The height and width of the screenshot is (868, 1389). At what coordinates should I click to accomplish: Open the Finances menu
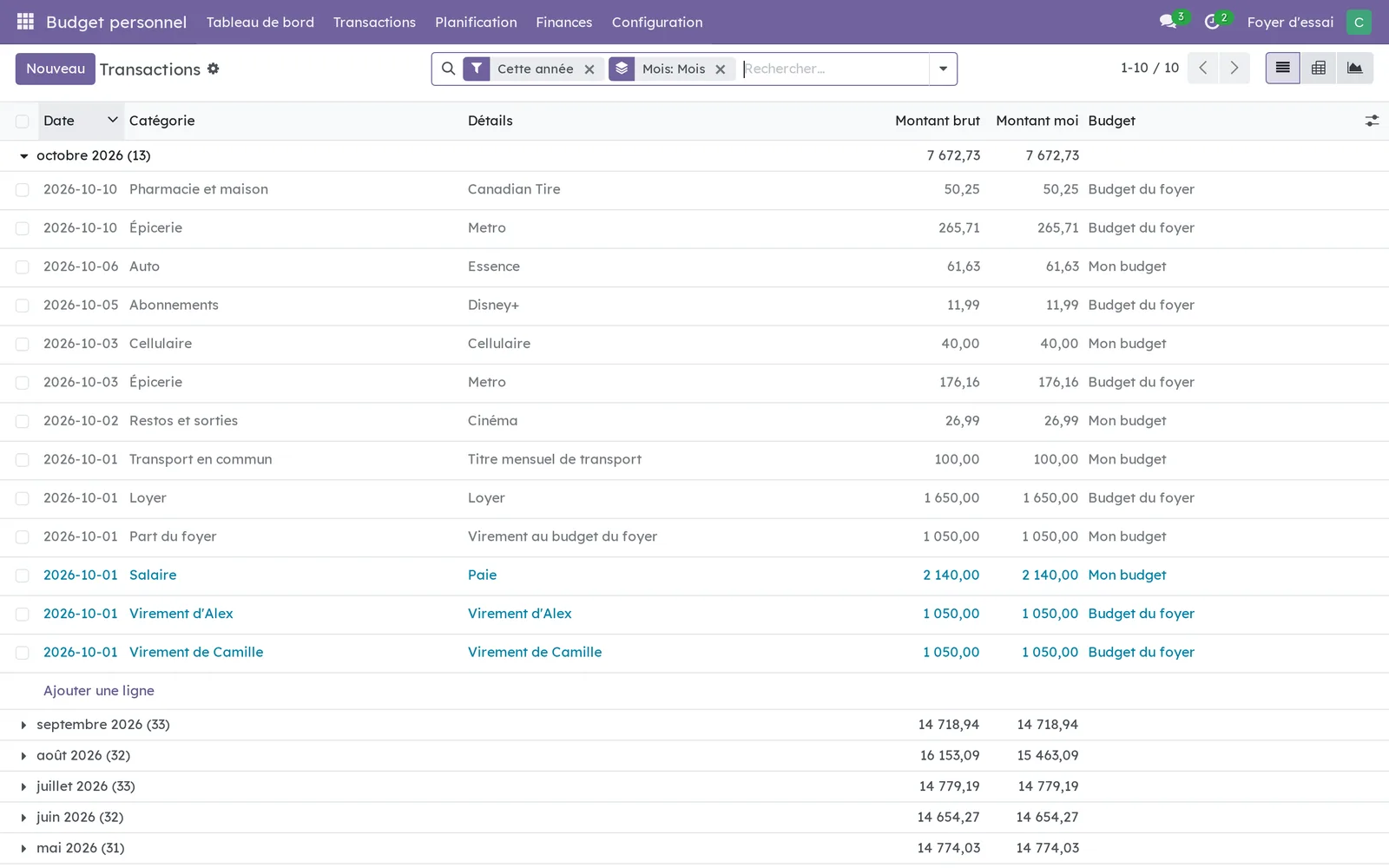[564, 22]
